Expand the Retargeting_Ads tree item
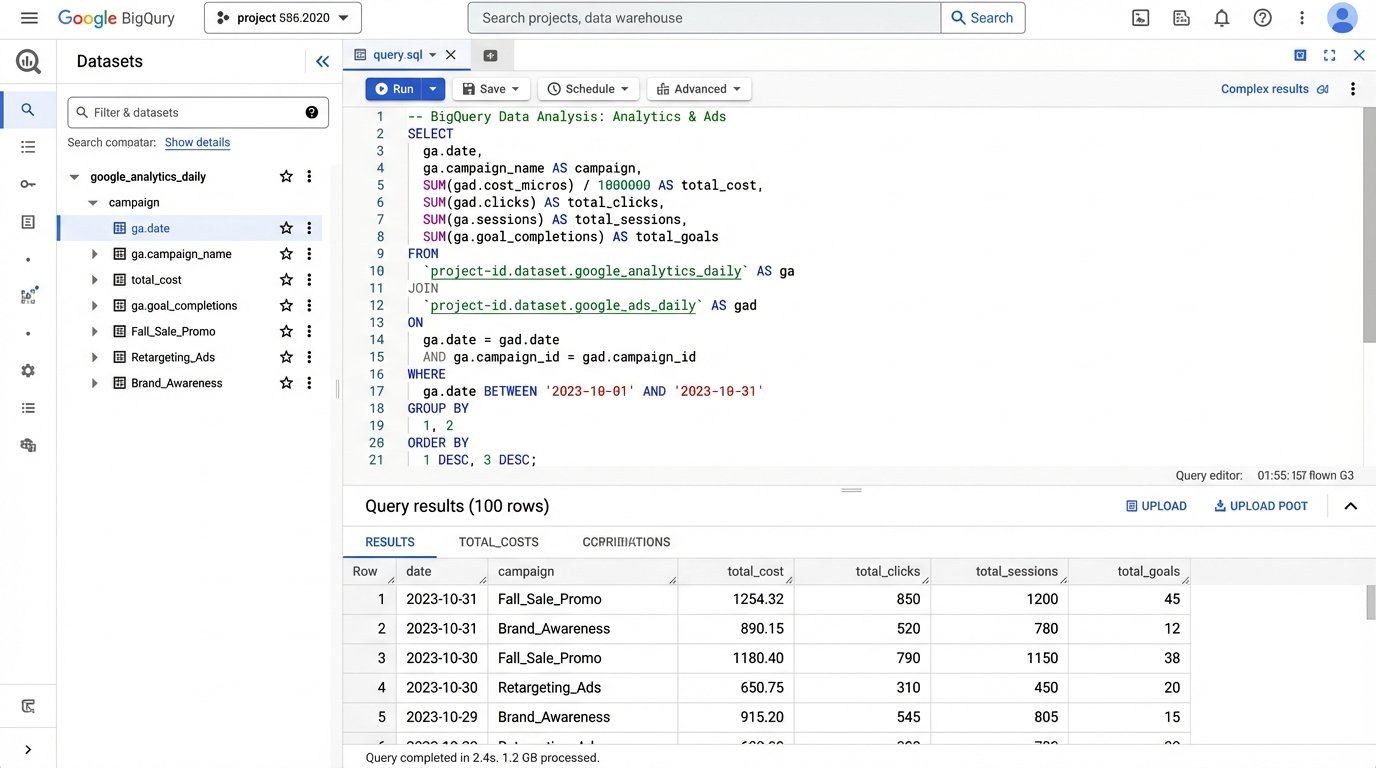 (93, 356)
